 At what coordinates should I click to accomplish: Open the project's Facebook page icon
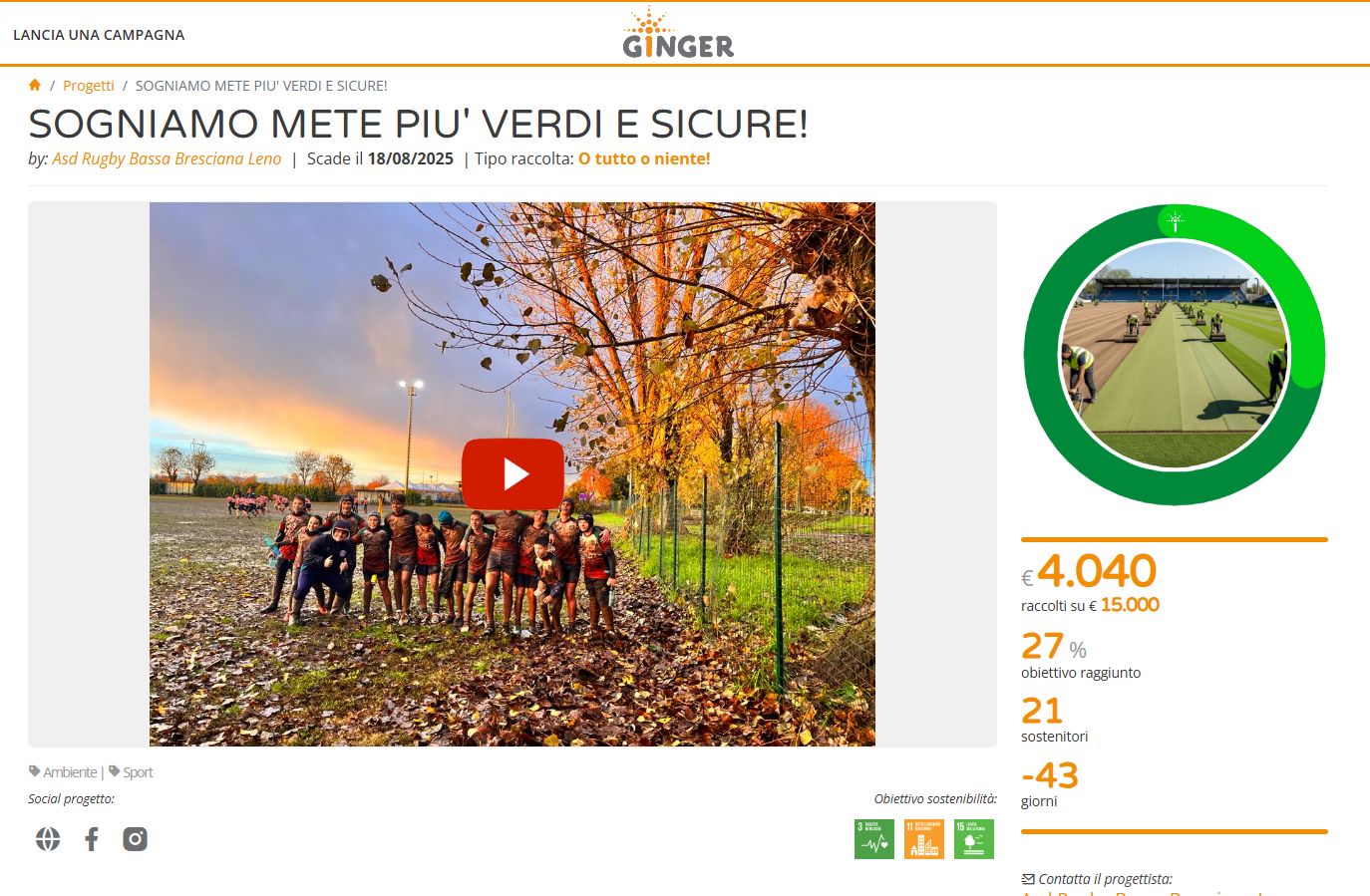pyautogui.click(x=92, y=839)
